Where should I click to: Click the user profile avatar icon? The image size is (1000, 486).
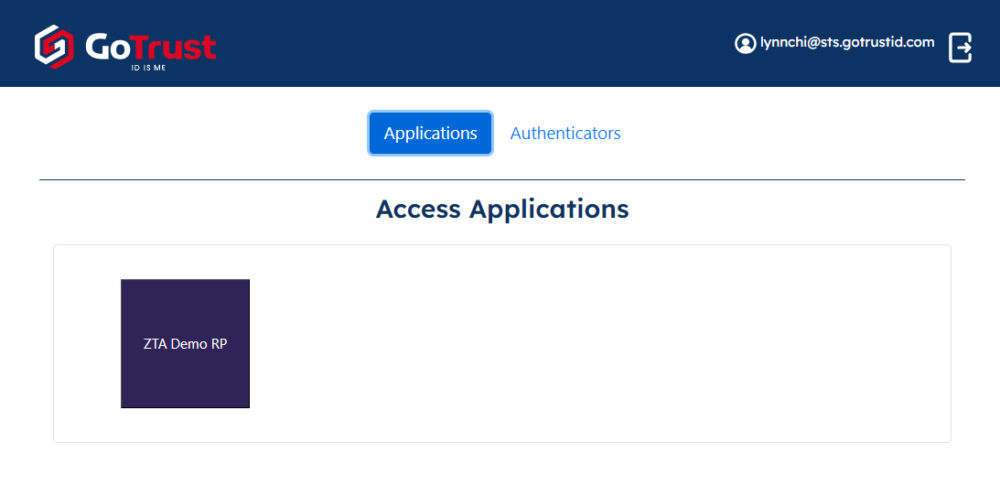click(x=745, y=43)
